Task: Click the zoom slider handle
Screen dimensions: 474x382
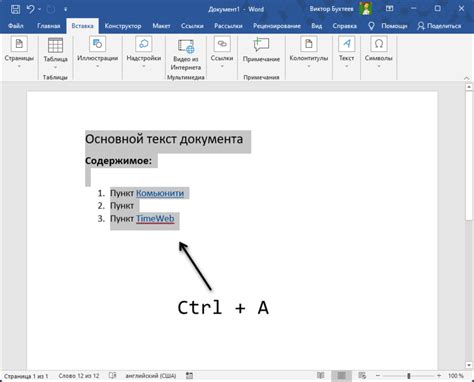Action: 409,376
